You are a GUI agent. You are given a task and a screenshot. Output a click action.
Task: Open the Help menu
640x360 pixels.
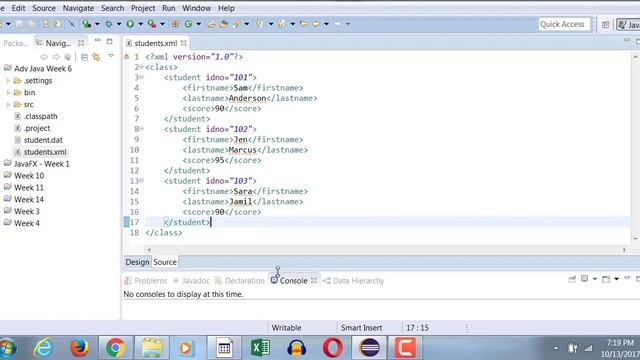226,8
